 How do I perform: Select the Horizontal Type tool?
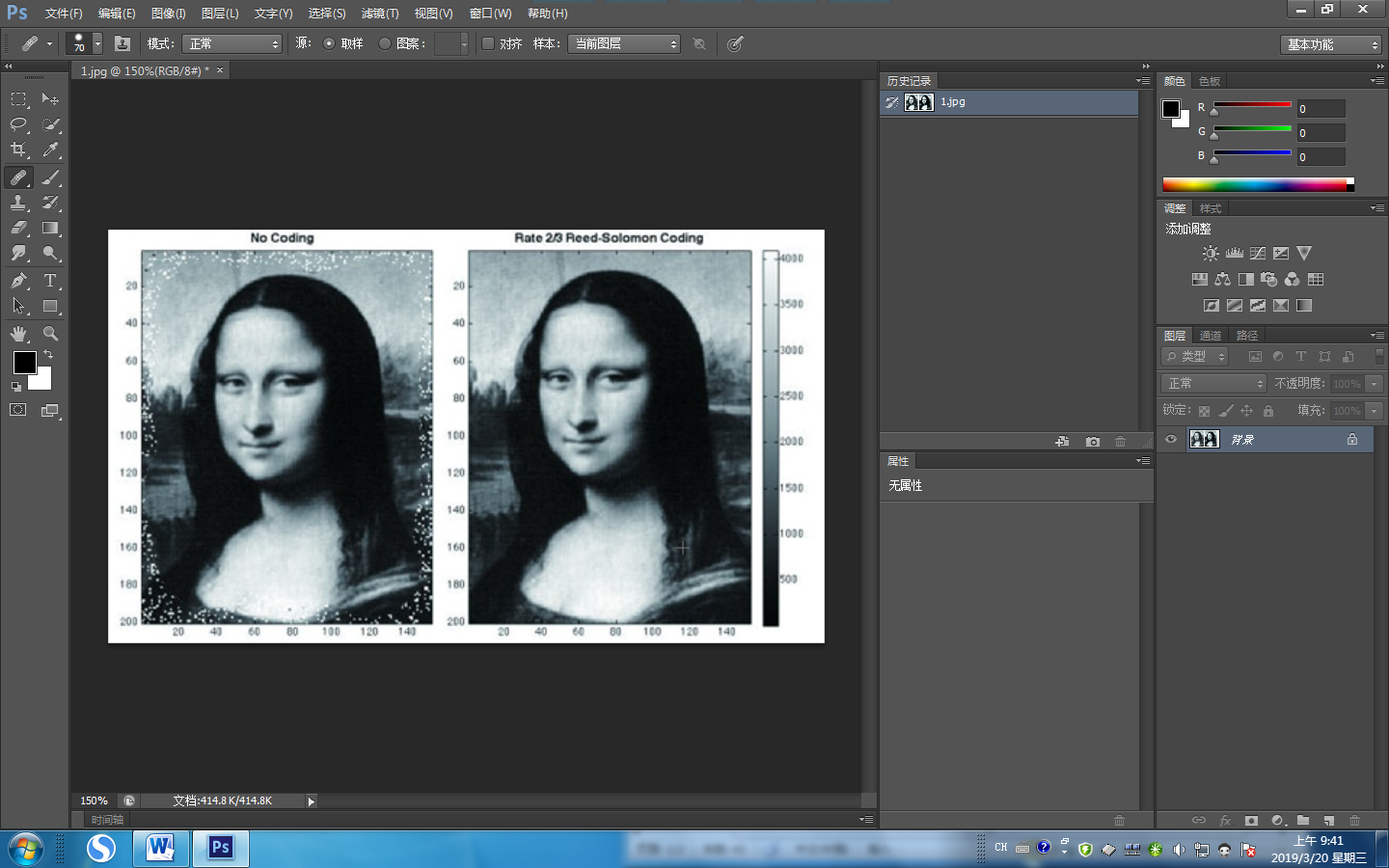[x=50, y=281]
